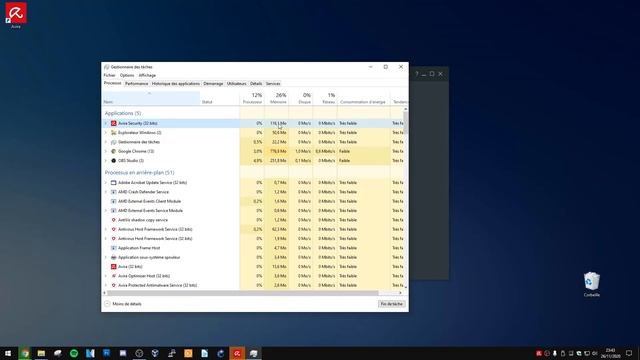Click the Task Manager taskbar button
Screen dimensions: 640x360
click(x=253, y=353)
